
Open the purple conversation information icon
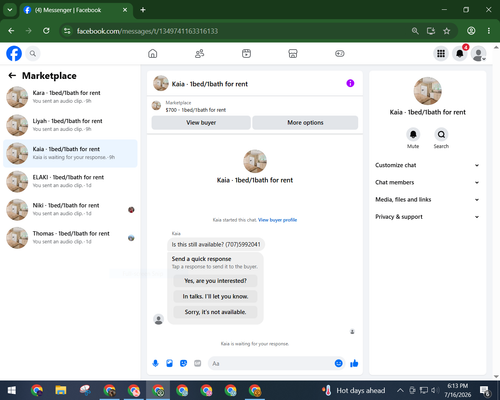coord(350,83)
